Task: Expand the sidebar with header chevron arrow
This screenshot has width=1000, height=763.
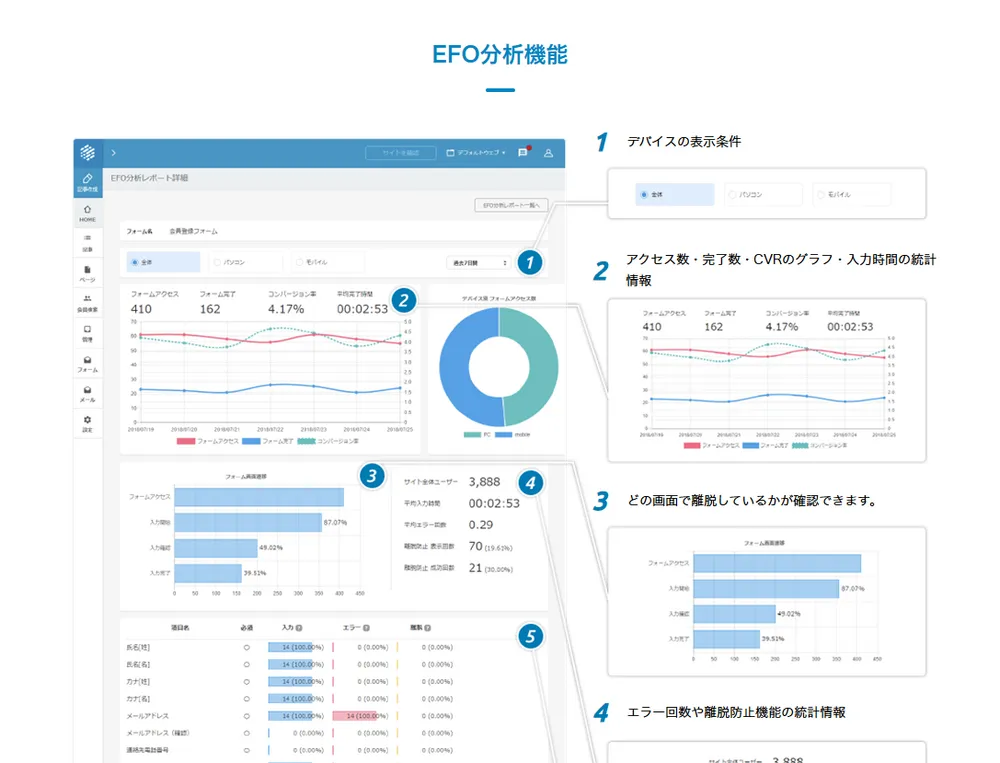Action: pyautogui.click(x=113, y=153)
